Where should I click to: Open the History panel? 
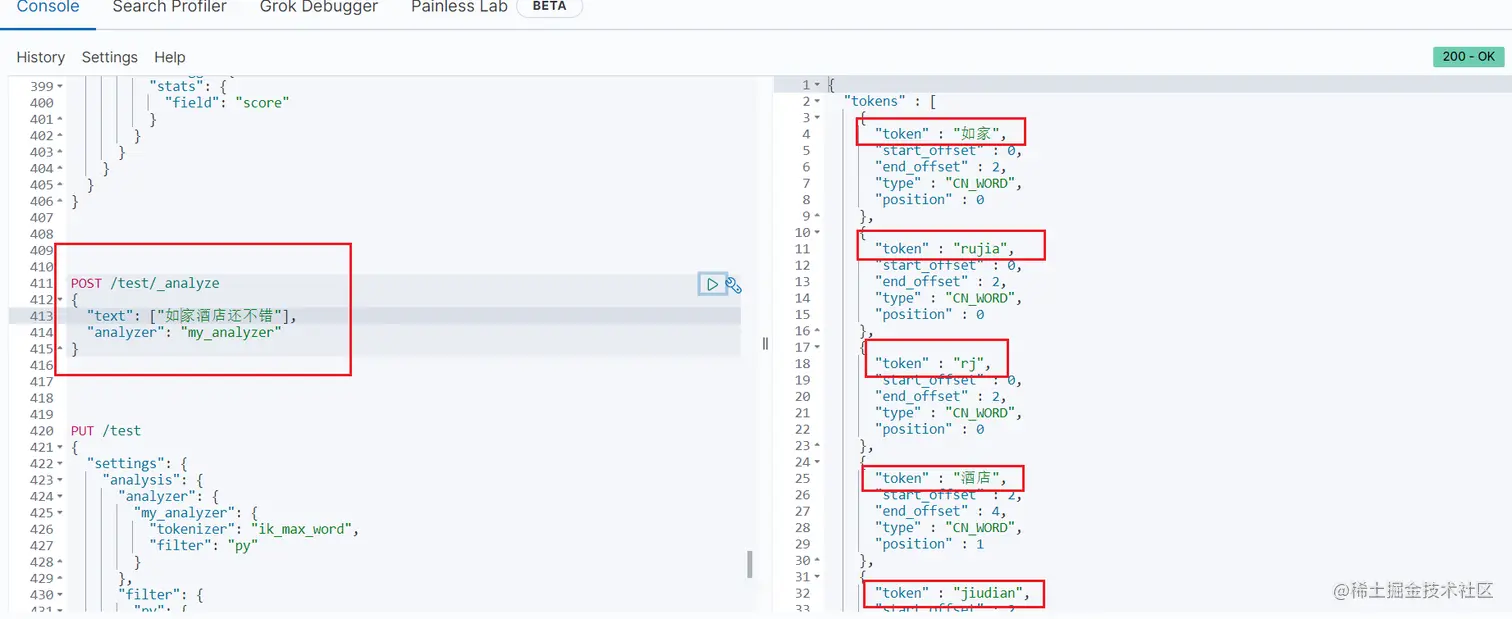coord(41,57)
